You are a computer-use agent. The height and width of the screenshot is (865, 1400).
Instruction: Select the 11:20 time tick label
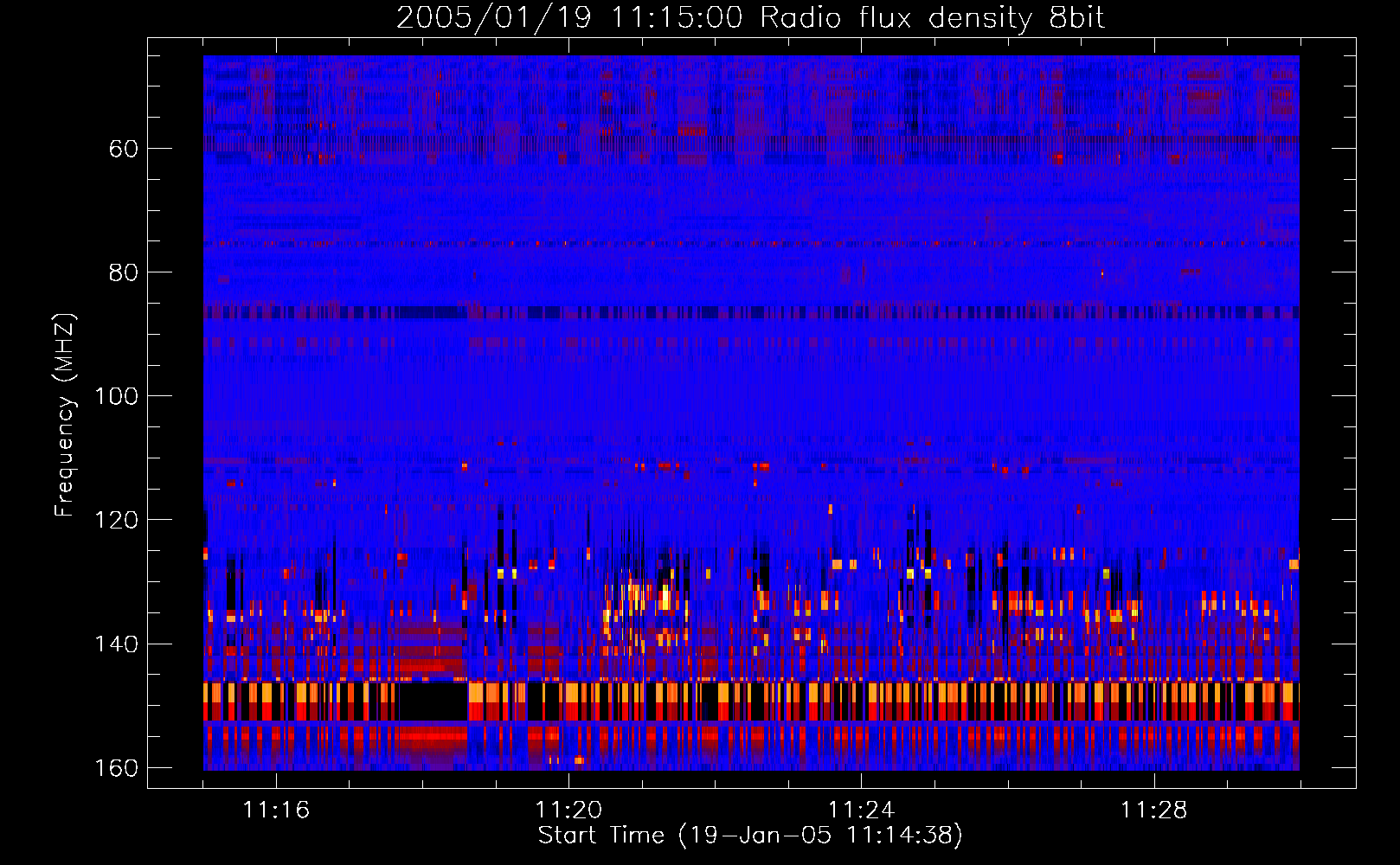coord(568,811)
